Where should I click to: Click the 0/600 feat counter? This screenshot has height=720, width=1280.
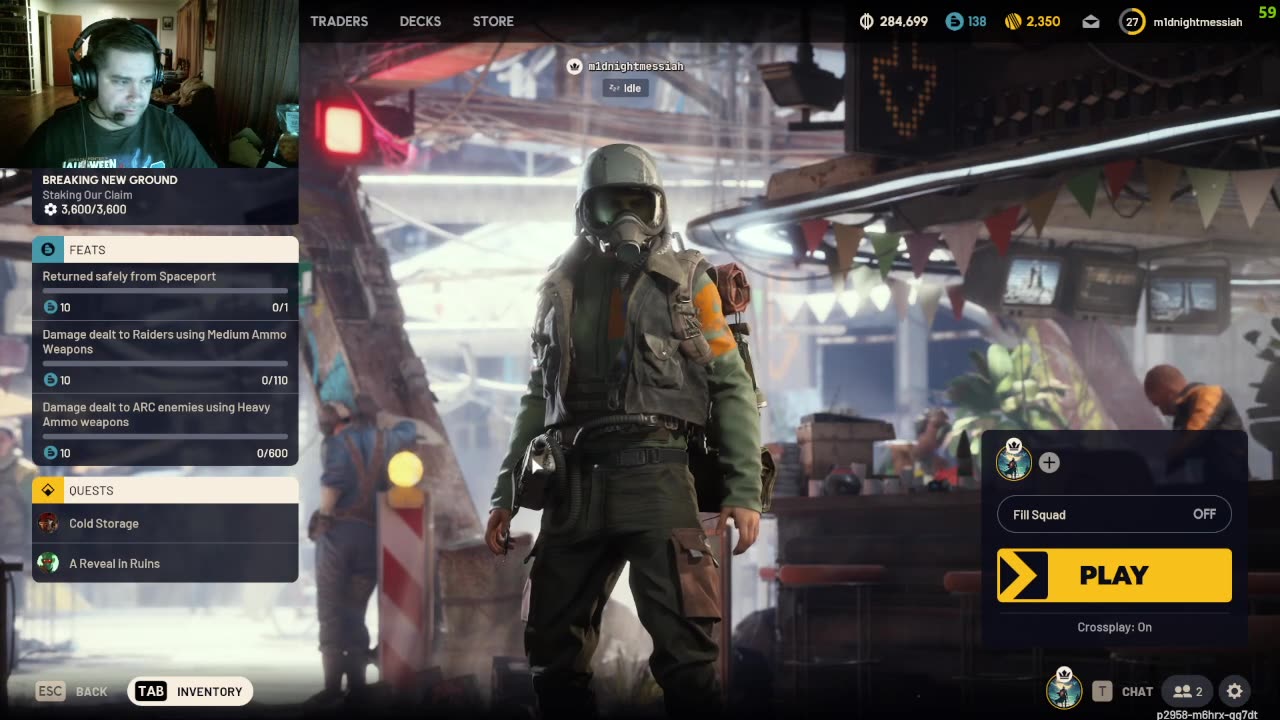272,453
